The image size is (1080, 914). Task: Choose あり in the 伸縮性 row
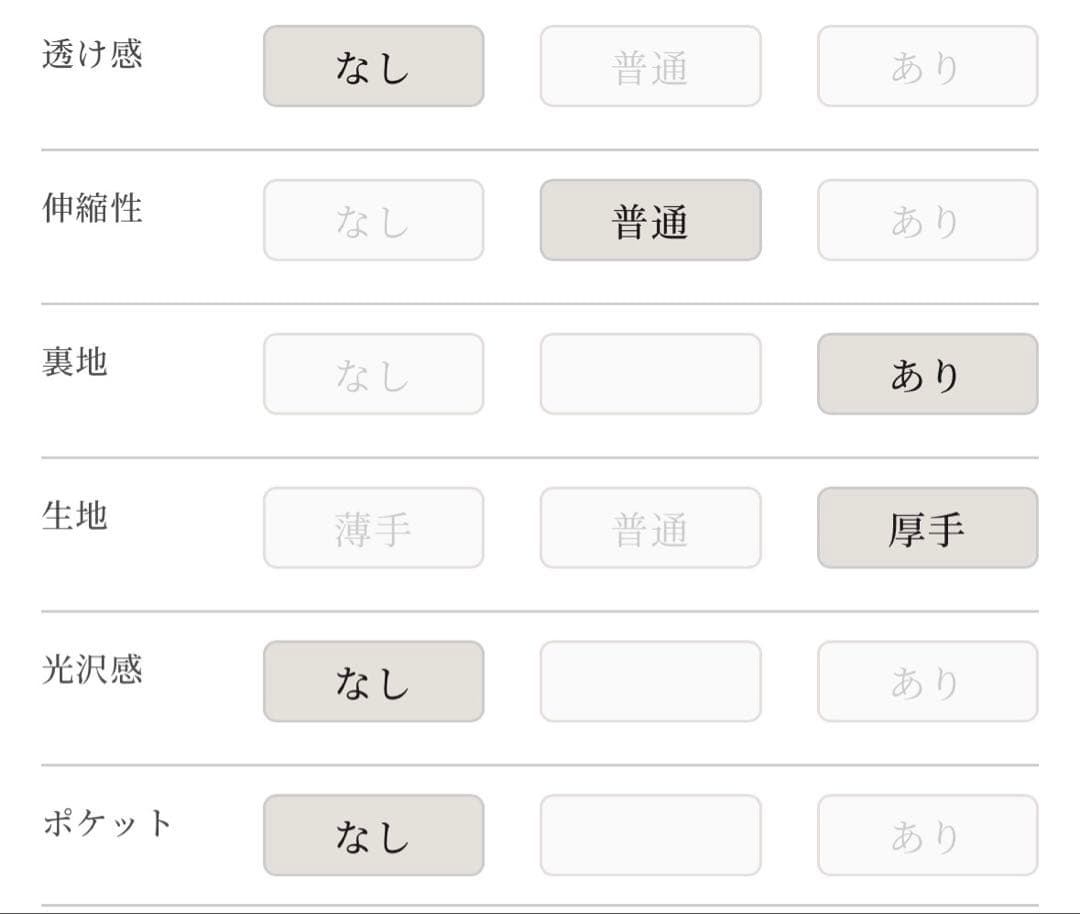coord(927,220)
